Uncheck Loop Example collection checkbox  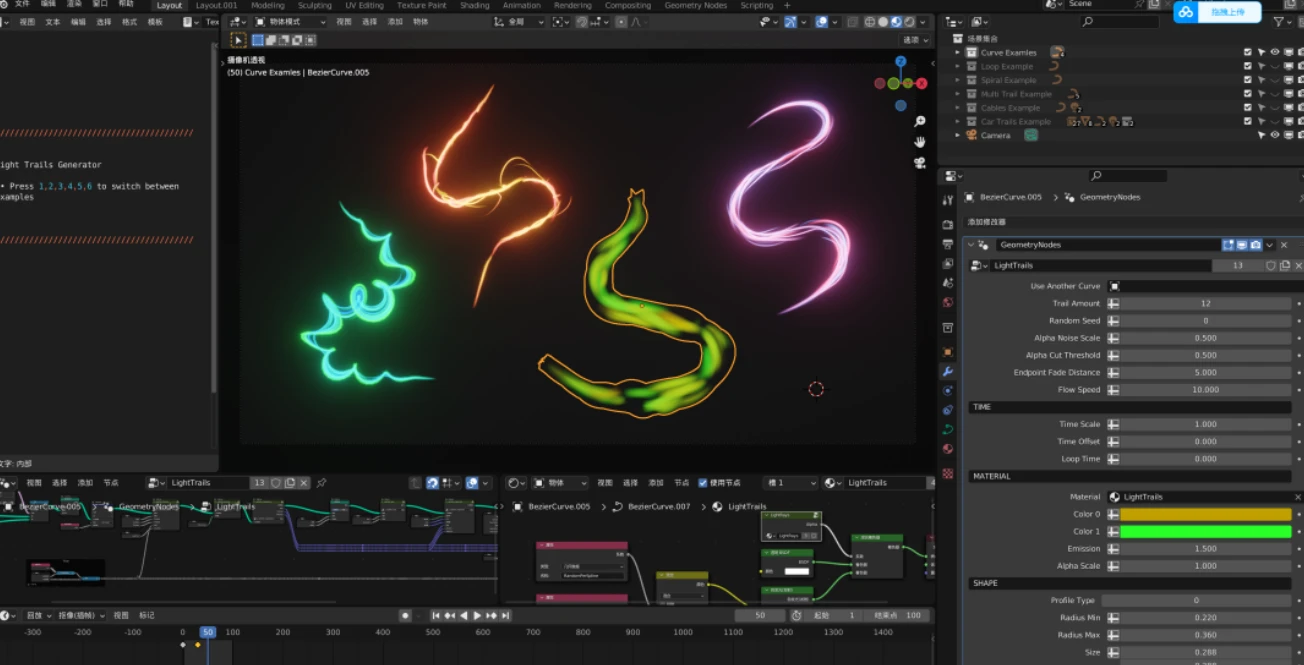click(x=1247, y=66)
